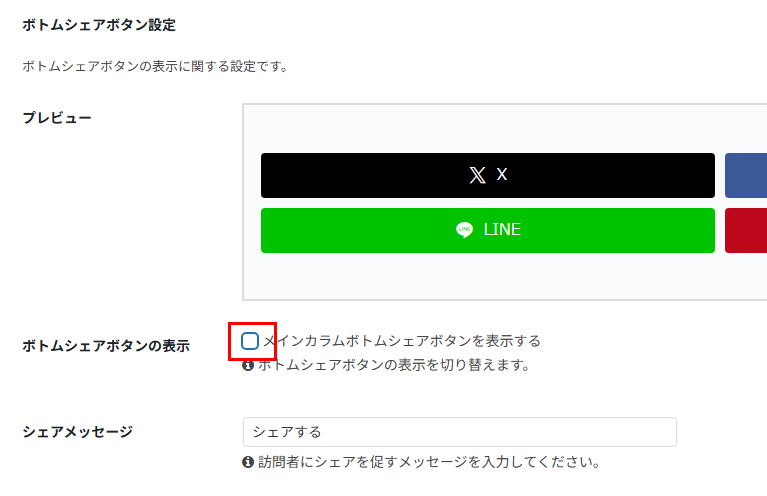The image size is (767, 496).
Task: Click the partially visible blue share button
Action: (746, 175)
